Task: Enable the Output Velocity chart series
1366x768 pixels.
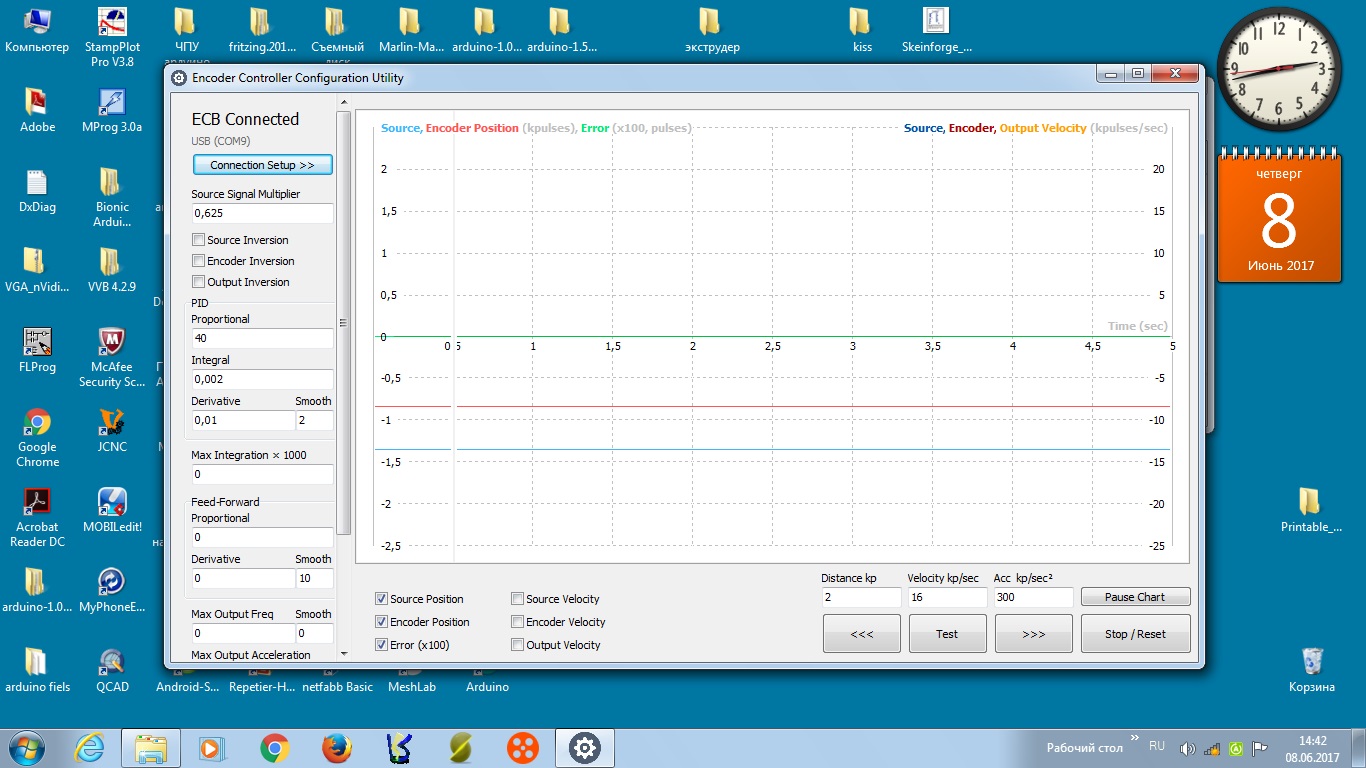Action: pyautogui.click(x=517, y=645)
